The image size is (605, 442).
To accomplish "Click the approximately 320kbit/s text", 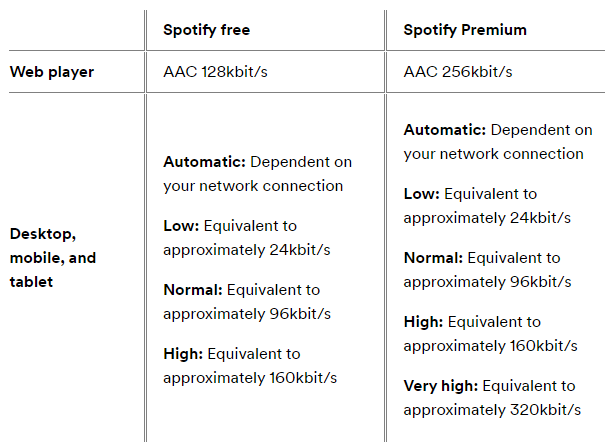I will pyautogui.click(x=491, y=410).
